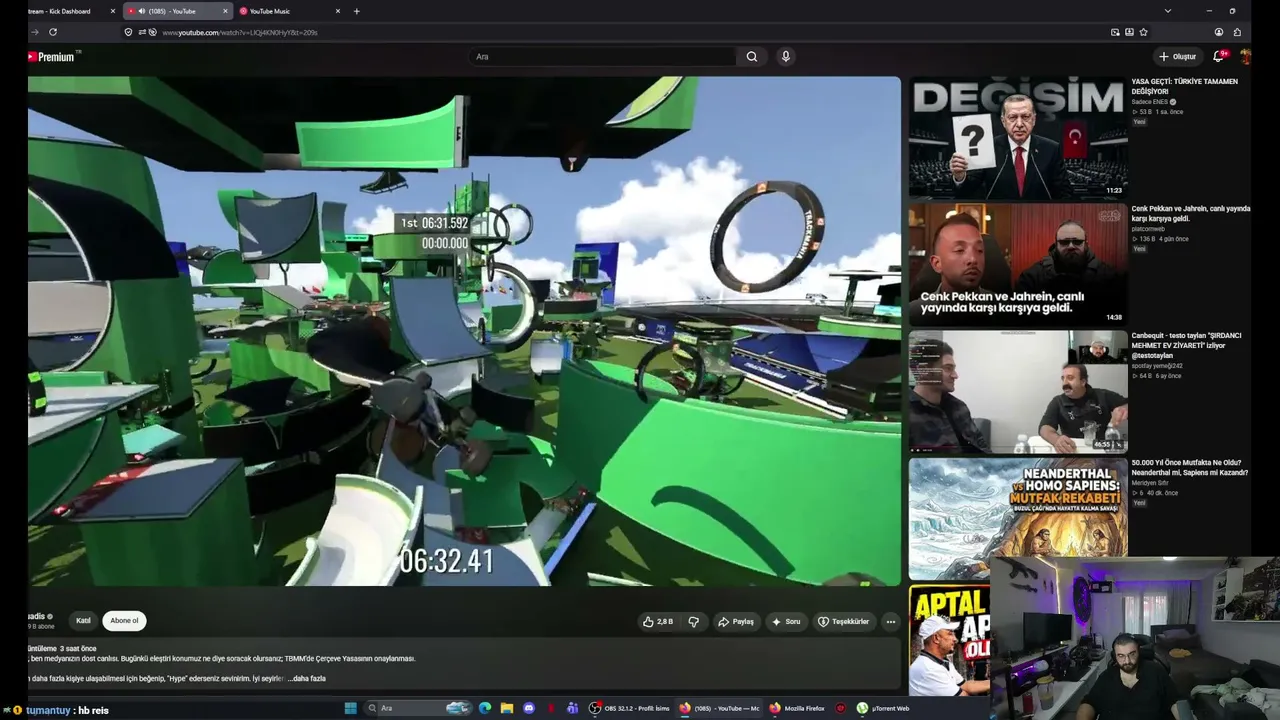Open the two men at table thumbnail
The height and width of the screenshot is (720, 1280).
(1018, 391)
